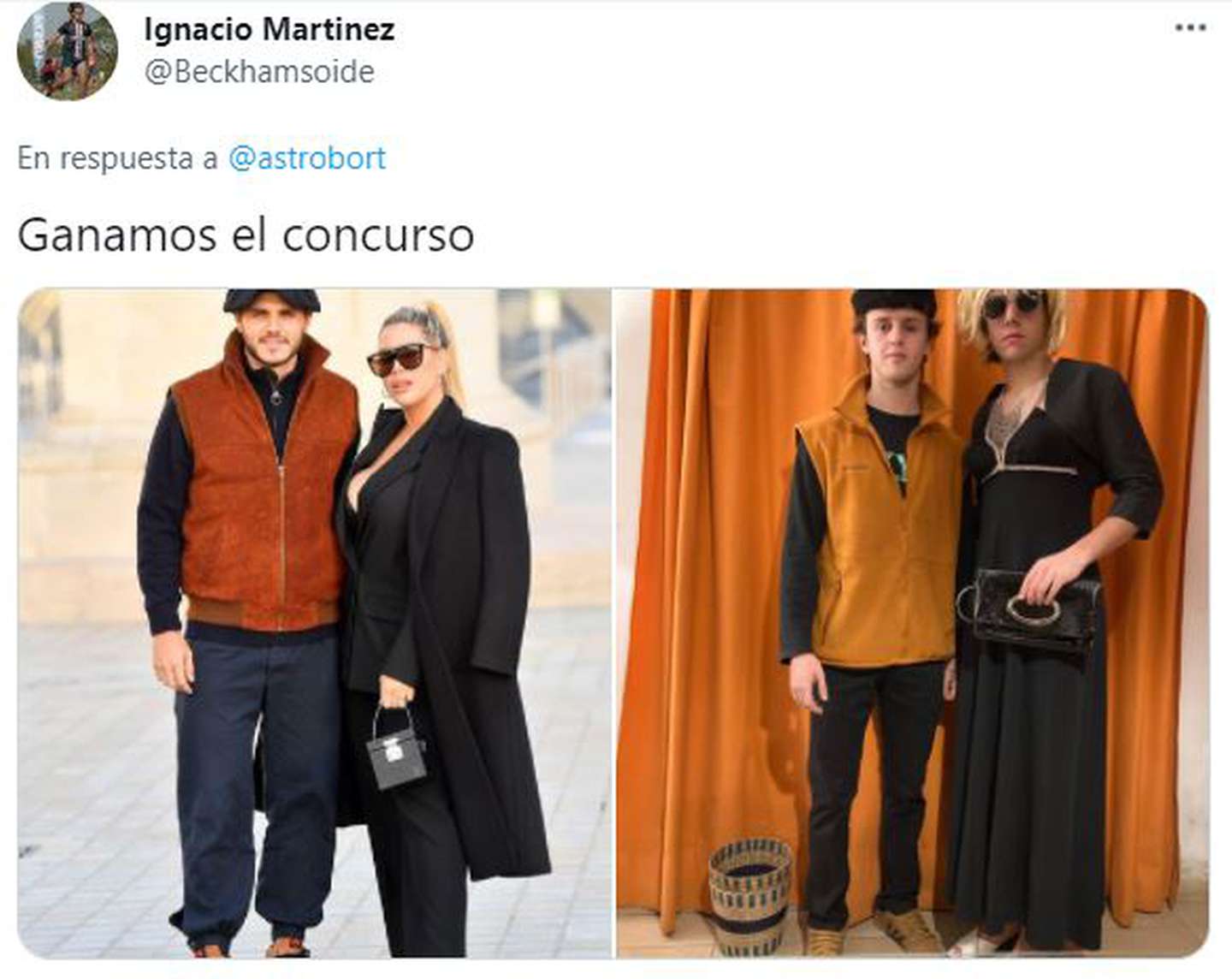Click the small black box handbag
The height and width of the screenshot is (979, 1232).
(x=396, y=748)
